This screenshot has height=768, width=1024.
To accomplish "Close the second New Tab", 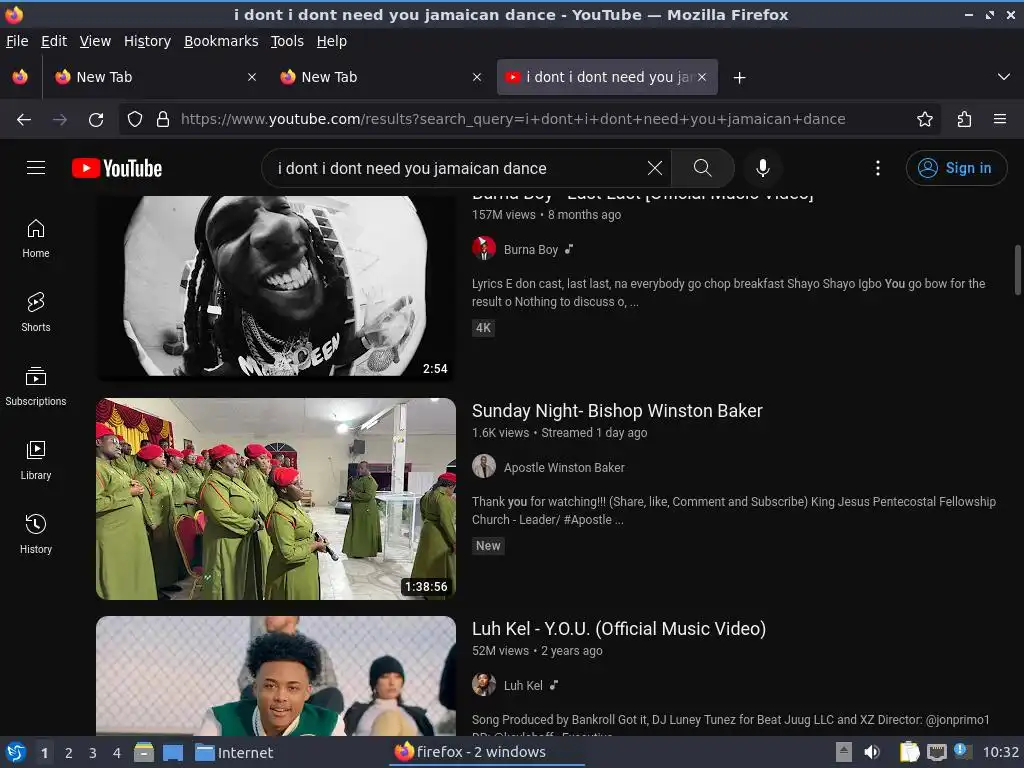I will [x=477, y=77].
